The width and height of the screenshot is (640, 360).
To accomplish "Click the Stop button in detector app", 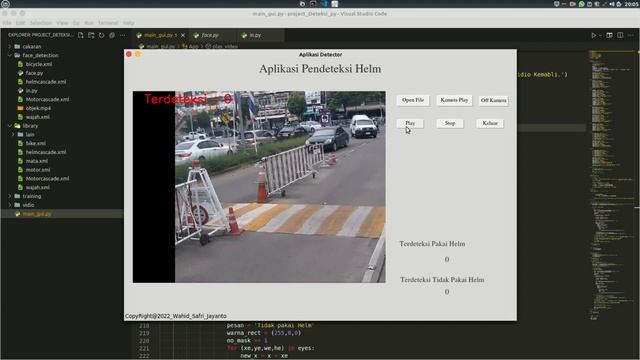I will [450, 123].
